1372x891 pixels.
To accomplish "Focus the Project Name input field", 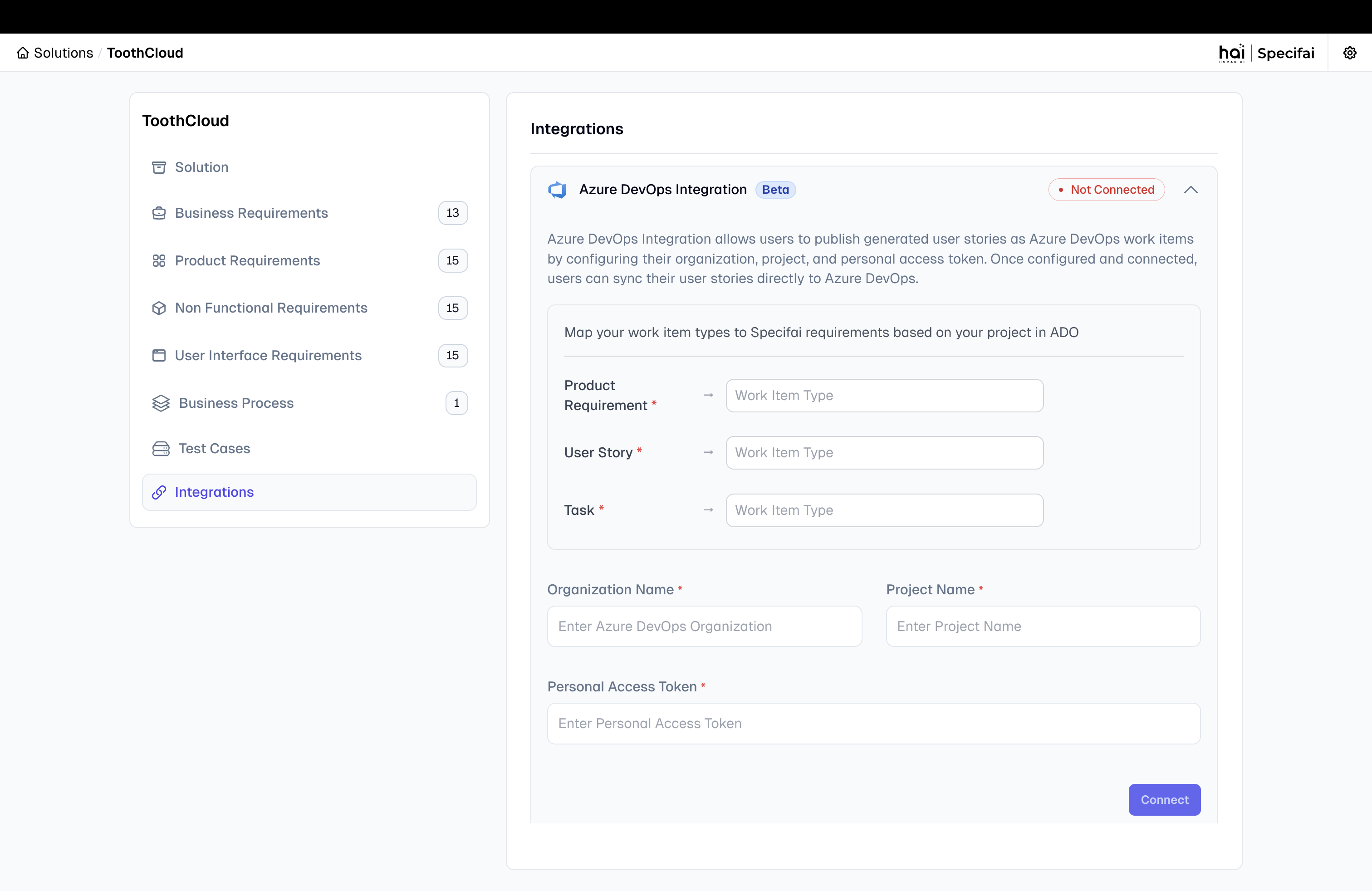I will click(1044, 627).
